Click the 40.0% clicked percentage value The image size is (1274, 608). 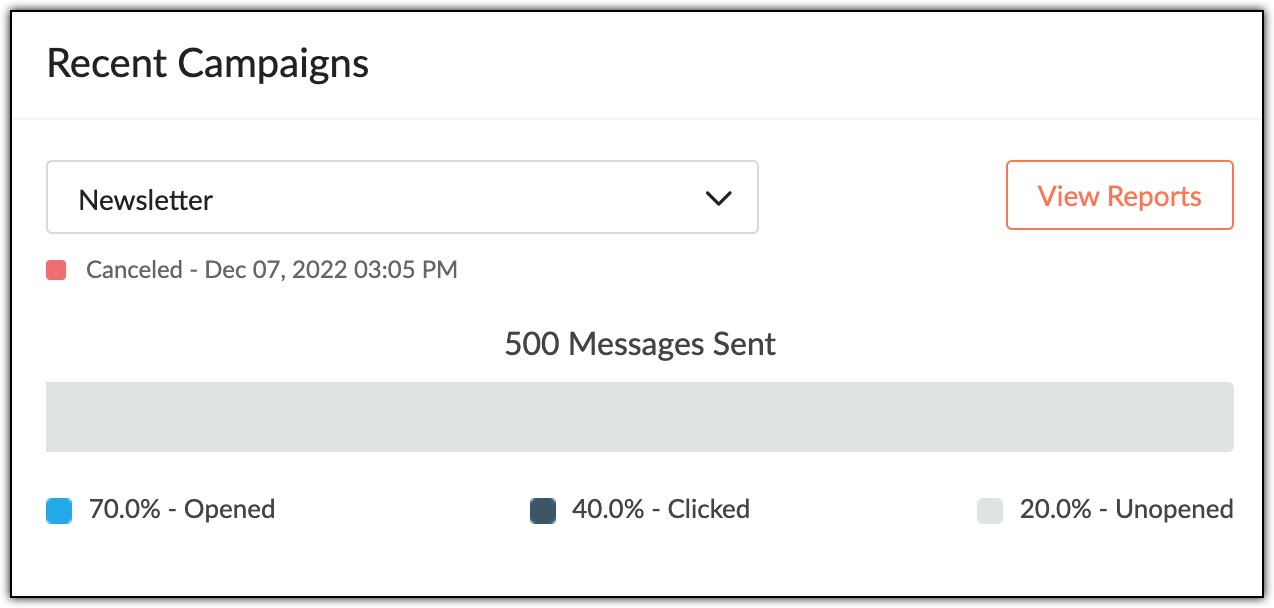click(607, 509)
